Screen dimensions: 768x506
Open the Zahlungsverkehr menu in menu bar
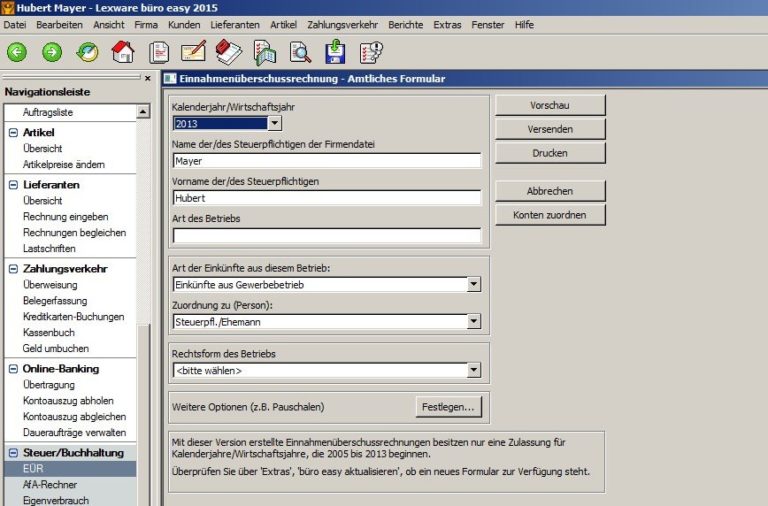click(342, 24)
